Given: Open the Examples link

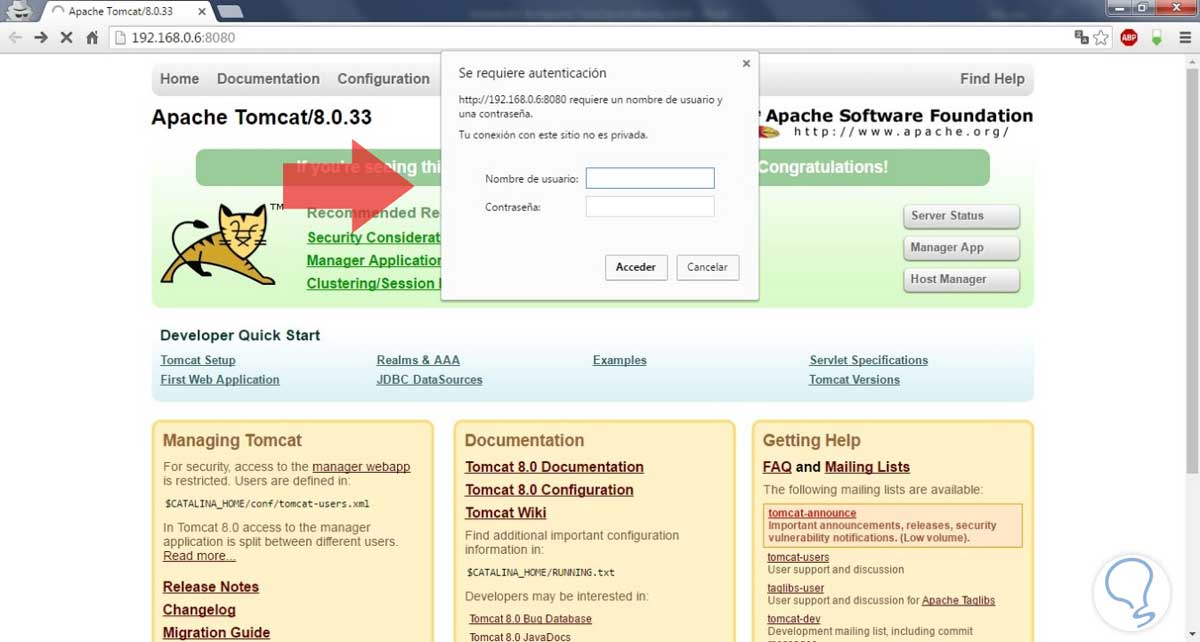Looking at the screenshot, I should [x=620, y=360].
